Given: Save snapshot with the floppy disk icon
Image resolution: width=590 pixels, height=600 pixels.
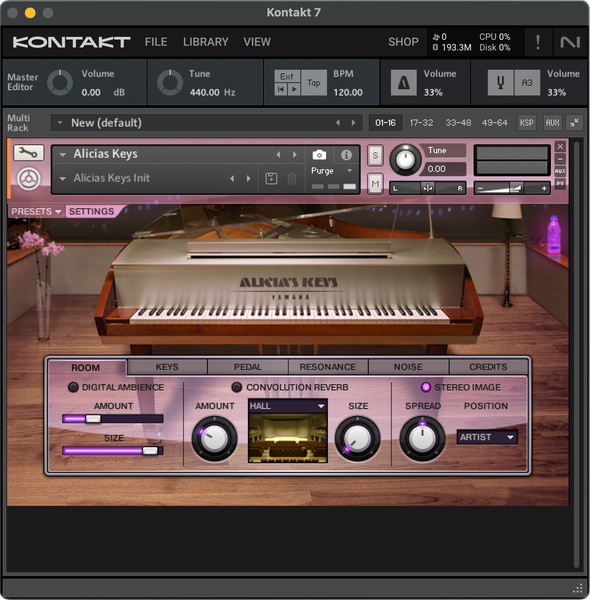Looking at the screenshot, I should pyautogui.click(x=271, y=178).
